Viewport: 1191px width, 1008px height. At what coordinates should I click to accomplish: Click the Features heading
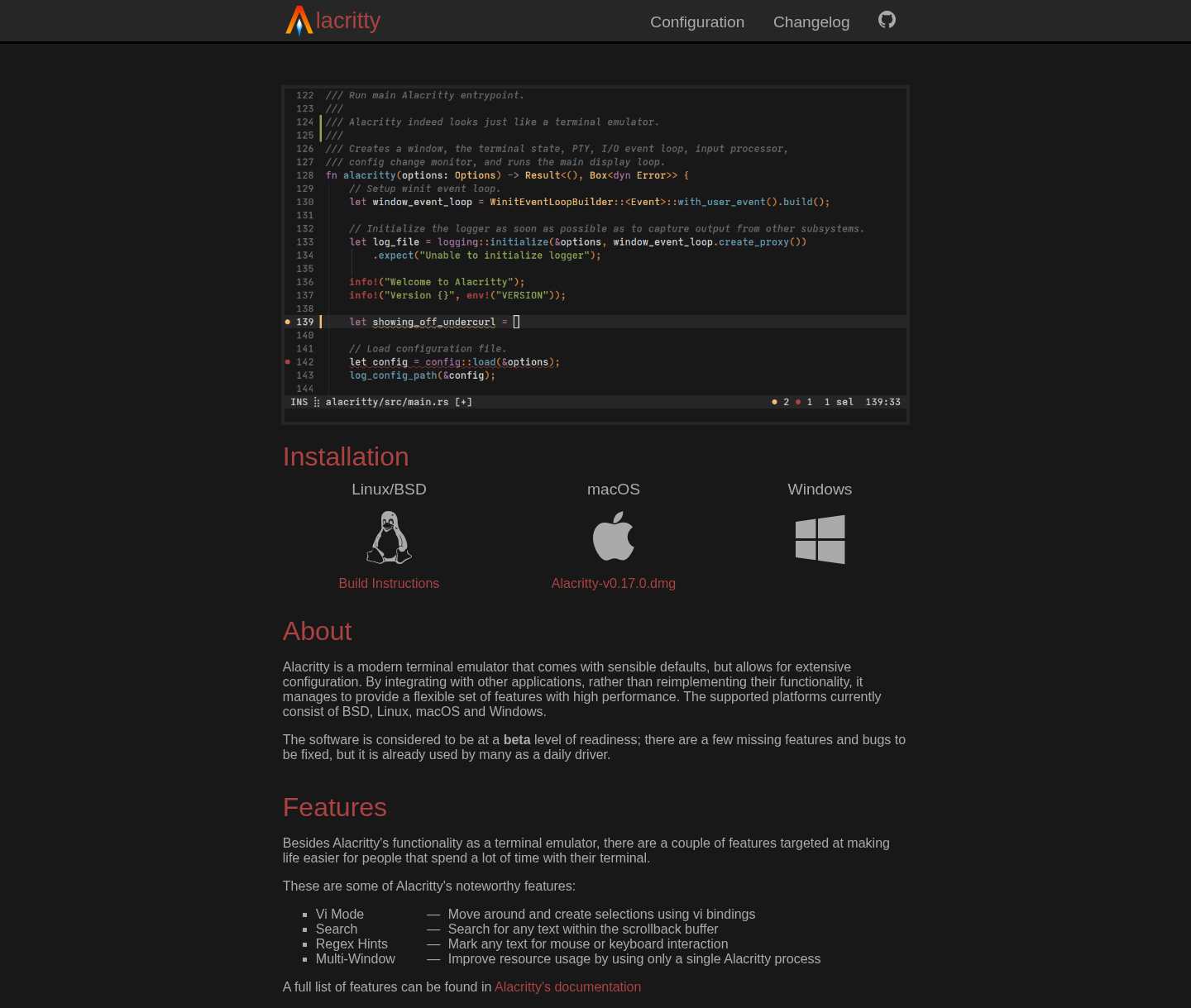[x=335, y=808]
